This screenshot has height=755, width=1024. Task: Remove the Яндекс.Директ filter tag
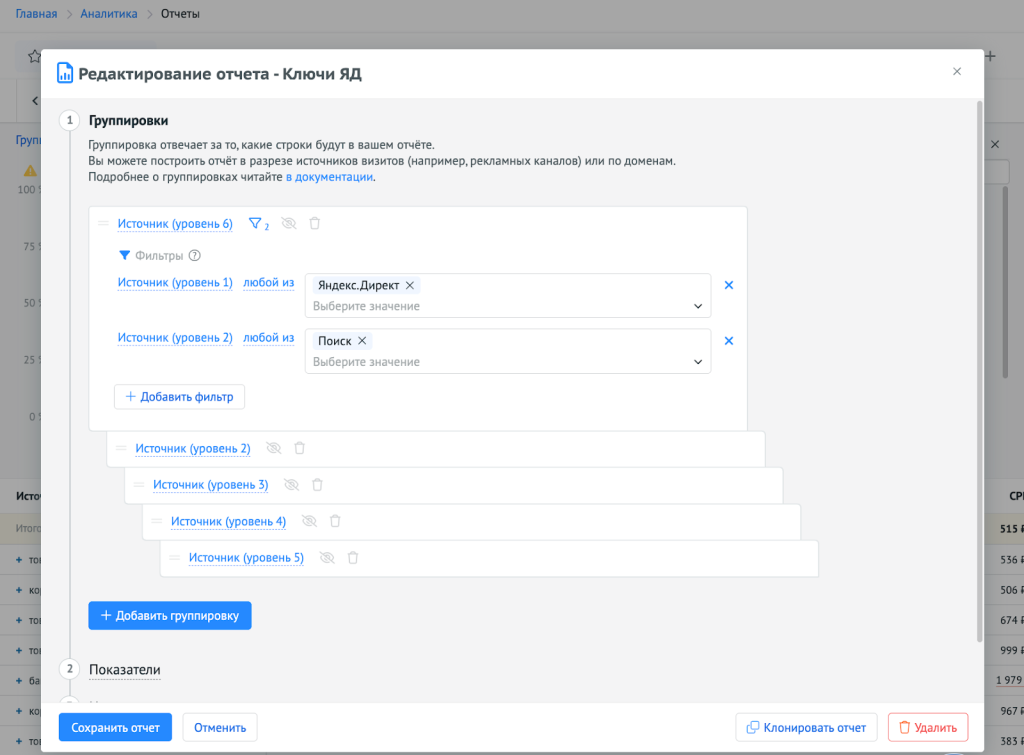click(x=410, y=285)
